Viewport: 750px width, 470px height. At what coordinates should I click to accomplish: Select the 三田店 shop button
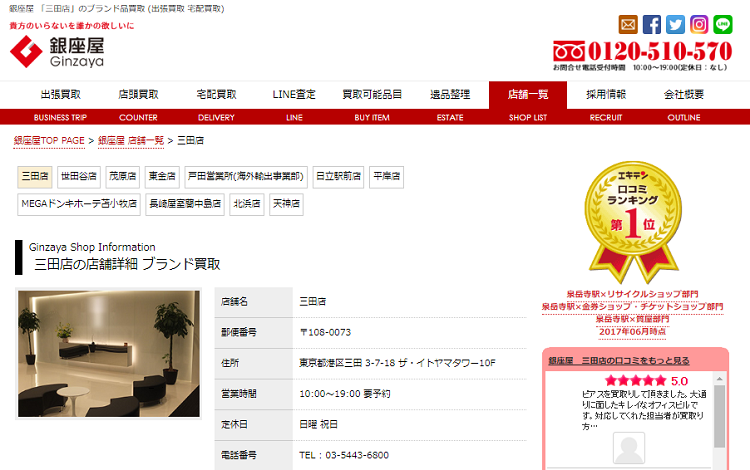(x=35, y=176)
